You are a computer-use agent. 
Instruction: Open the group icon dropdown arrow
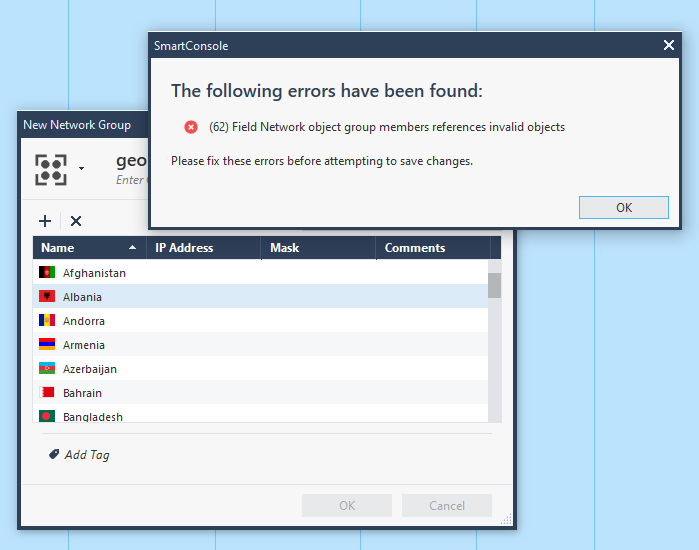pyautogui.click(x=82, y=168)
